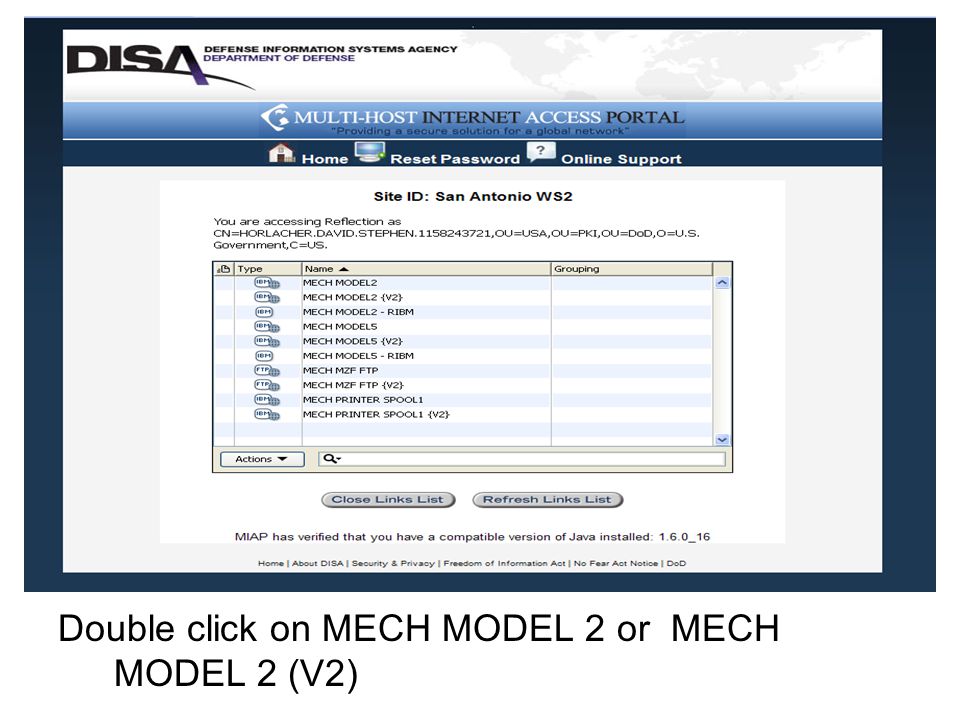
Task: Click the scroll down arrow of links list
Action: (722, 440)
